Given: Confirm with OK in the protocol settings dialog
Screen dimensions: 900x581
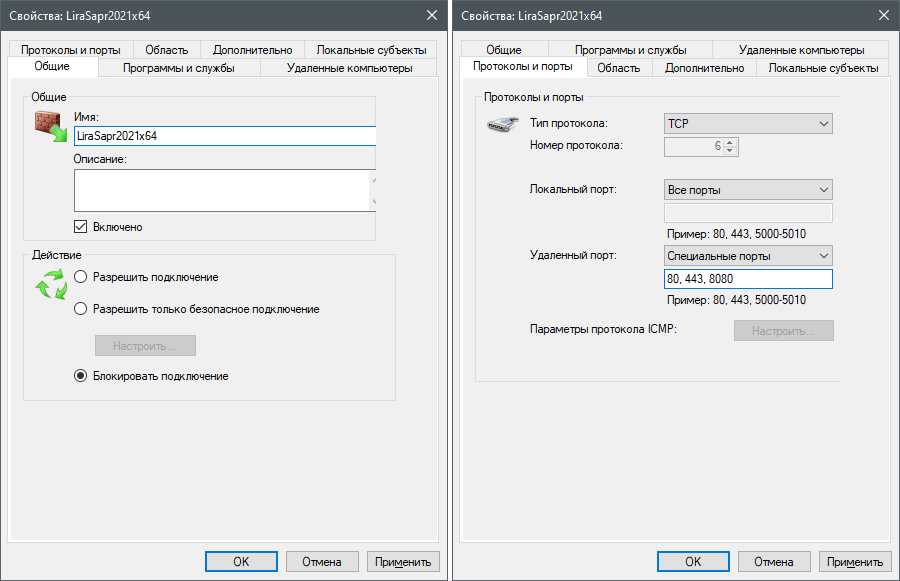Looking at the screenshot, I should tap(693, 561).
